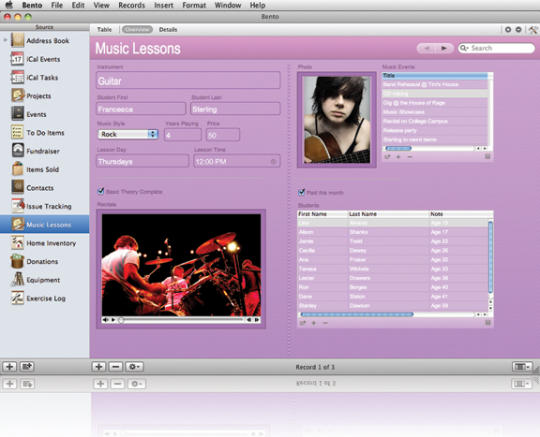The image size is (540, 437).
Task: Open the Format menu
Action: tap(194, 5)
